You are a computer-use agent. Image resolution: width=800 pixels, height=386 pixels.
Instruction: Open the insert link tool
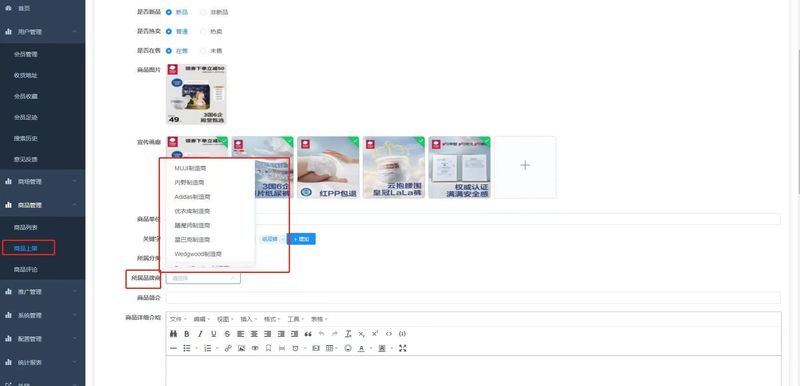coord(228,348)
